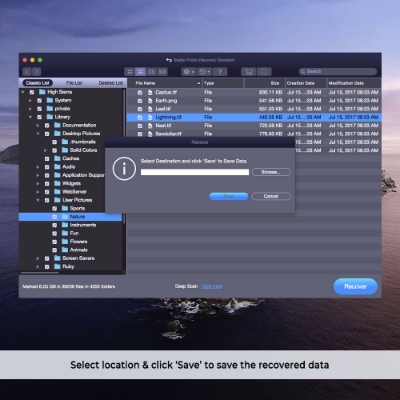Open the gear settings menu

click(188, 72)
